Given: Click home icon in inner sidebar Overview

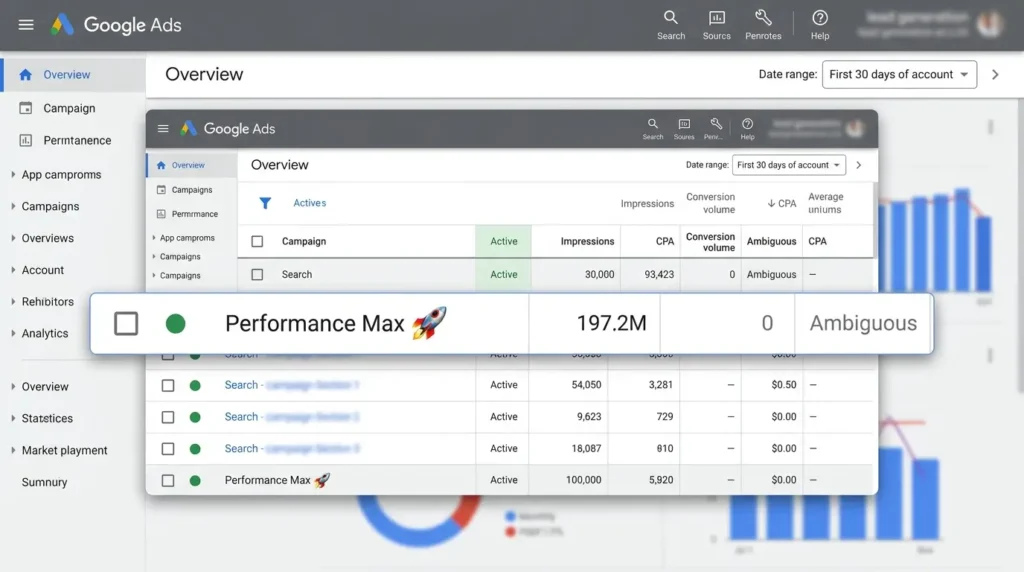Looking at the screenshot, I should [x=161, y=165].
